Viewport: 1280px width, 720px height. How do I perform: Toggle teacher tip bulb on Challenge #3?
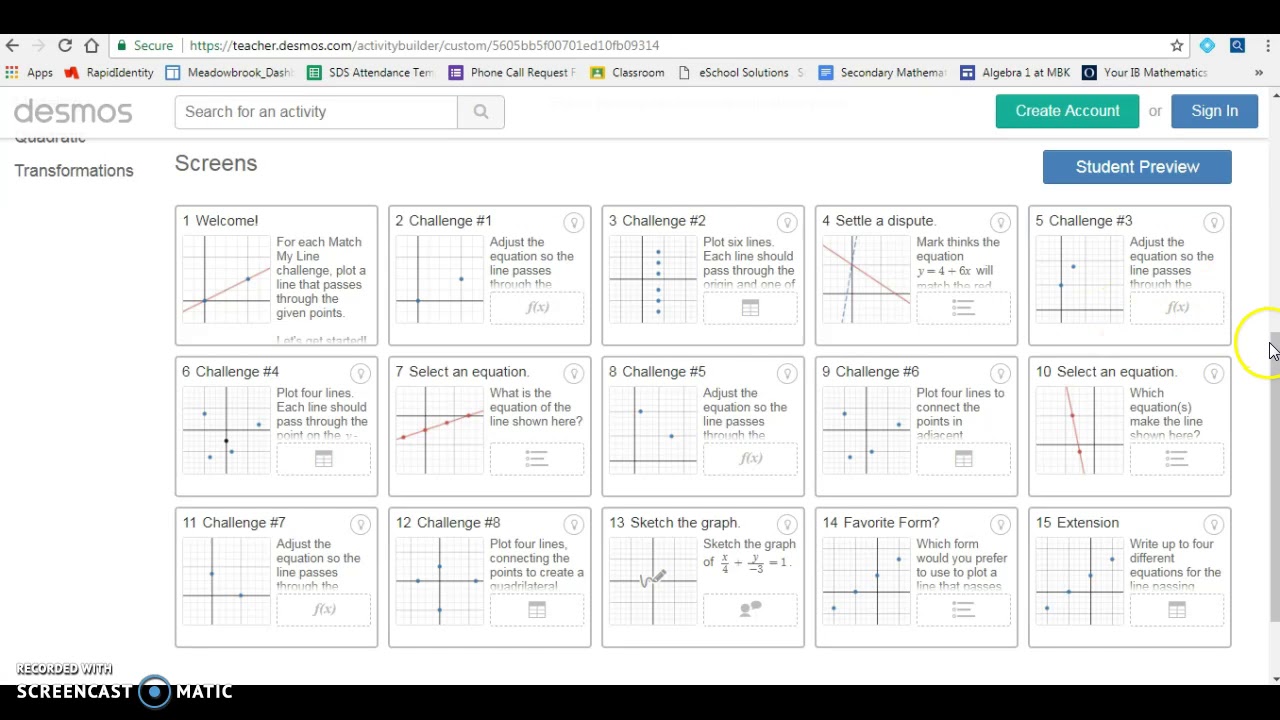click(1213, 222)
